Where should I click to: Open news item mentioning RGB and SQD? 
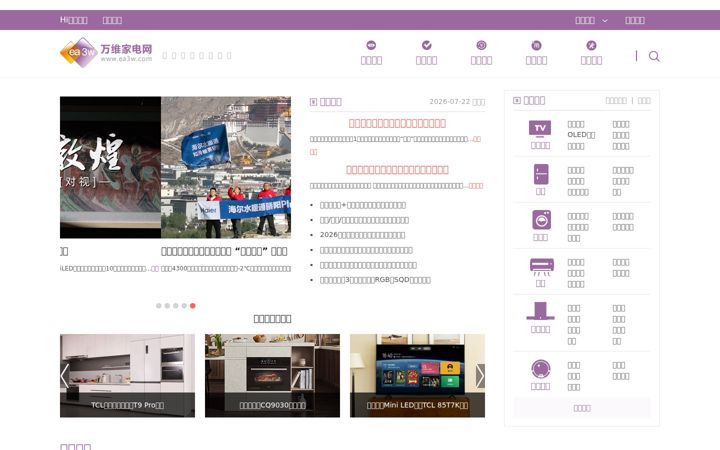tap(375, 280)
